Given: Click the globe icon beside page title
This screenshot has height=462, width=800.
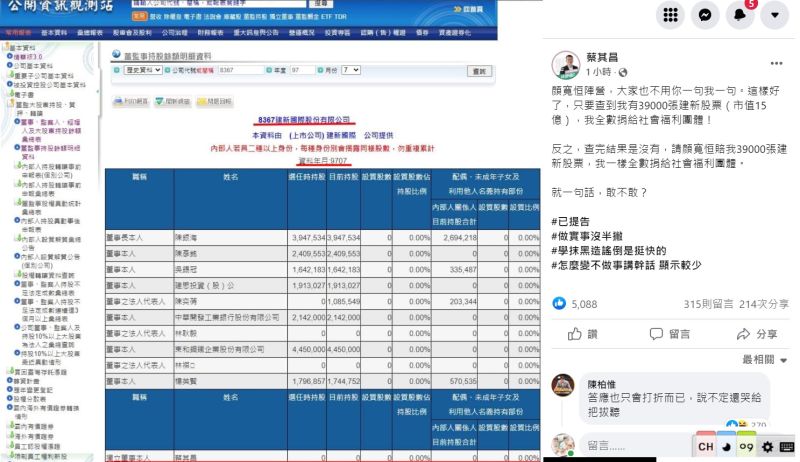Looking at the screenshot, I should 116,54.
